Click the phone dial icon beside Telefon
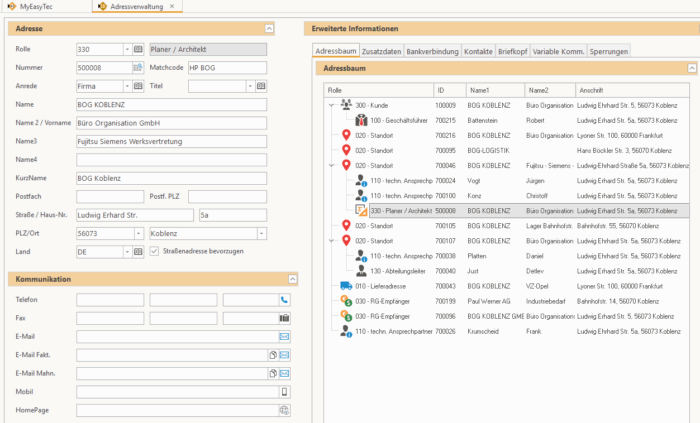 tap(284, 300)
